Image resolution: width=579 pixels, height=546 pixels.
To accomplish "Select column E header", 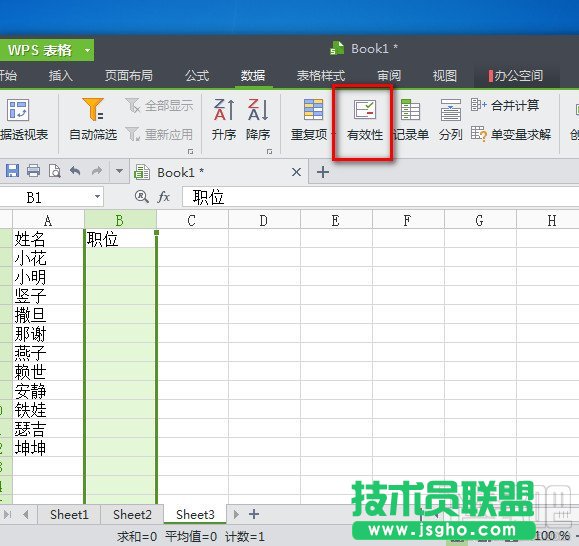I will coord(336,220).
